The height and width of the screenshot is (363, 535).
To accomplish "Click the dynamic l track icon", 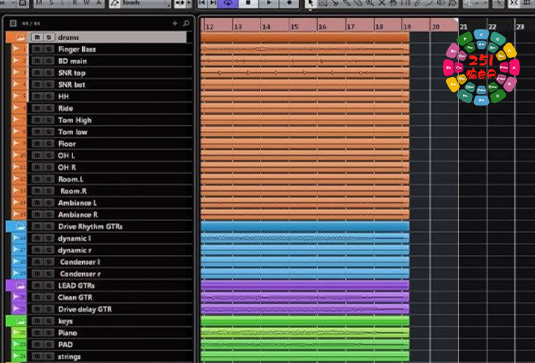I will (18, 238).
